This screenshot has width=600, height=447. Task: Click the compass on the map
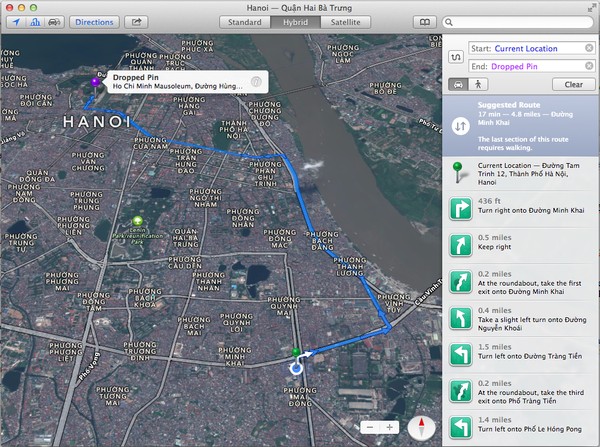(421, 427)
